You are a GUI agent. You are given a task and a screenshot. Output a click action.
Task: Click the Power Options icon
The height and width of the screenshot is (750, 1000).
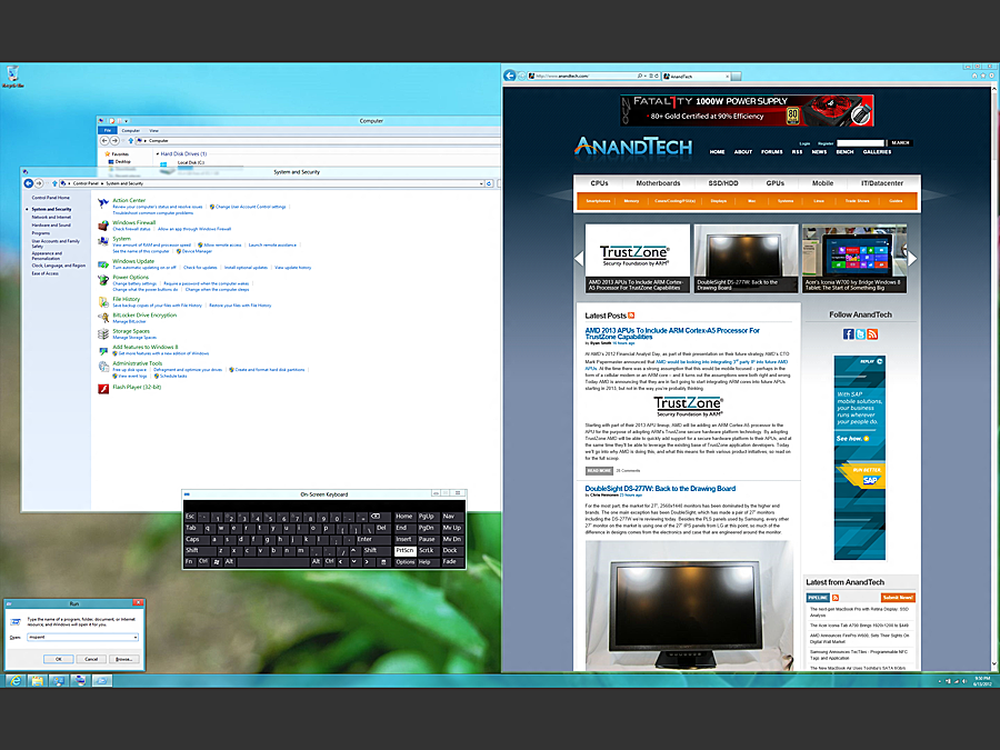click(x=103, y=280)
